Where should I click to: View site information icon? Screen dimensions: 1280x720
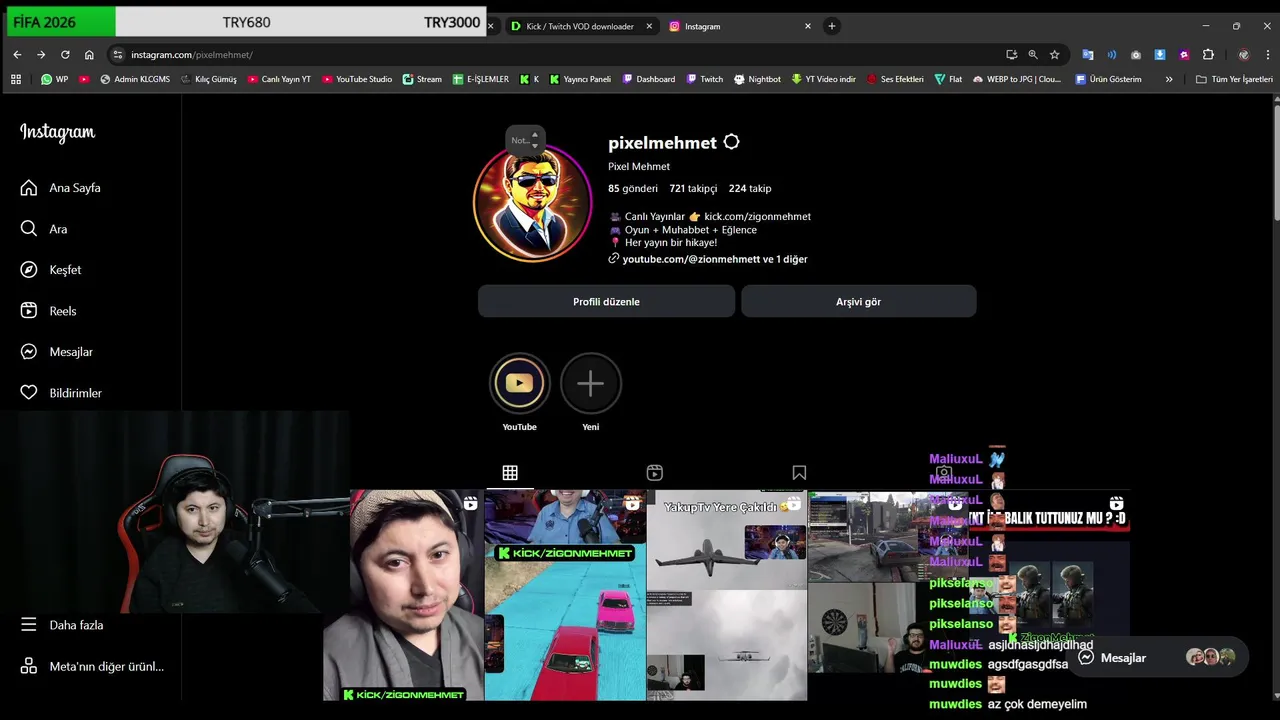[x=118, y=55]
